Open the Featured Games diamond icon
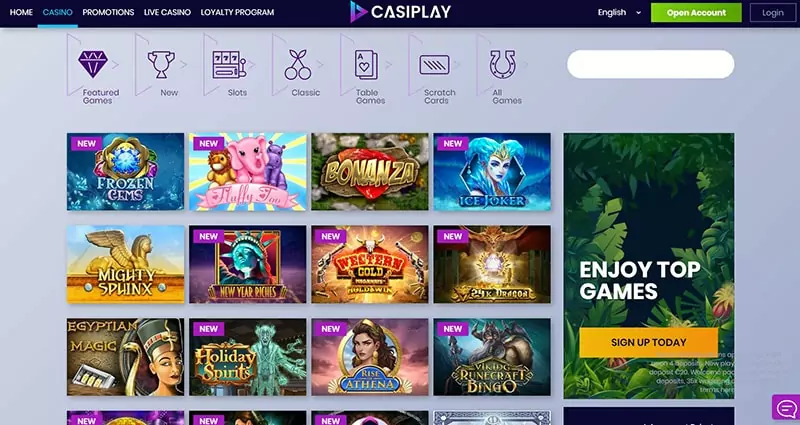The height and width of the screenshot is (425, 800). pos(93,64)
